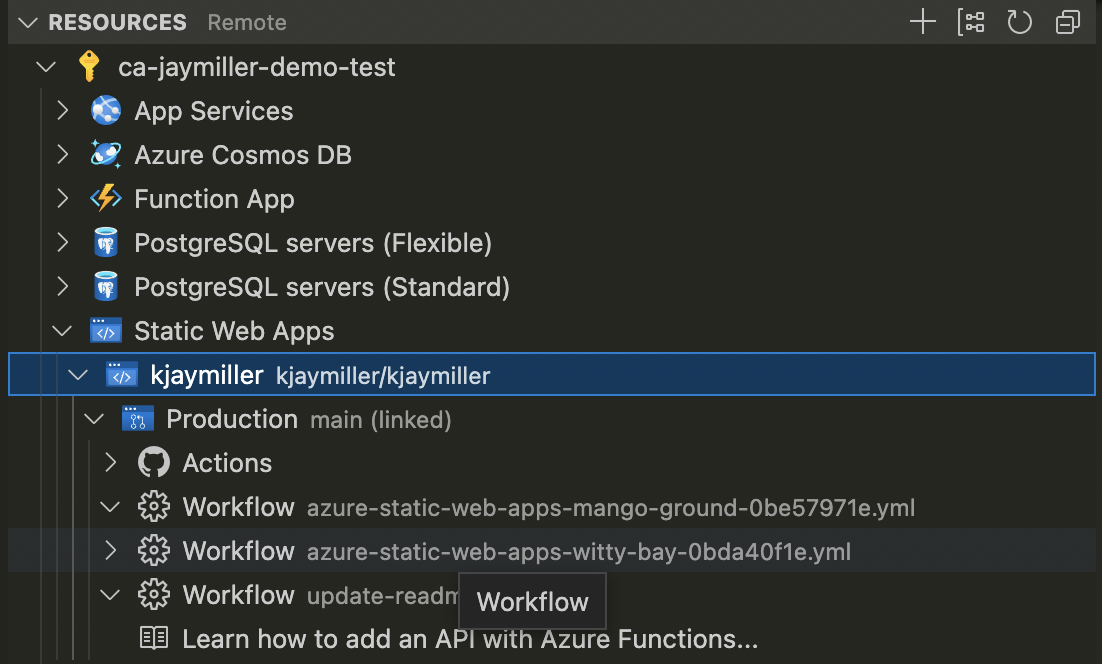The height and width of the screenshot is (664, 1102).
Task: Expand the Function App node
Action: [63, 199]
